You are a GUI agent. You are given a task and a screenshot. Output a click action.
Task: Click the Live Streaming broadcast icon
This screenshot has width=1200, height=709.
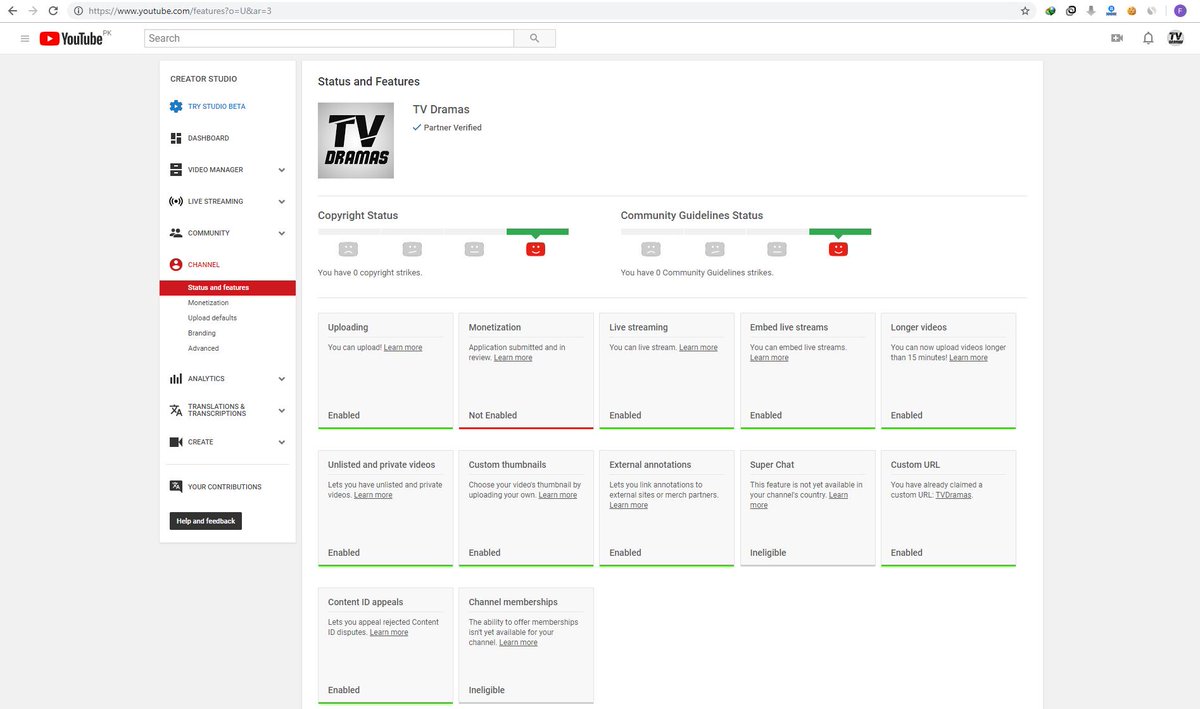coord(176,201)
